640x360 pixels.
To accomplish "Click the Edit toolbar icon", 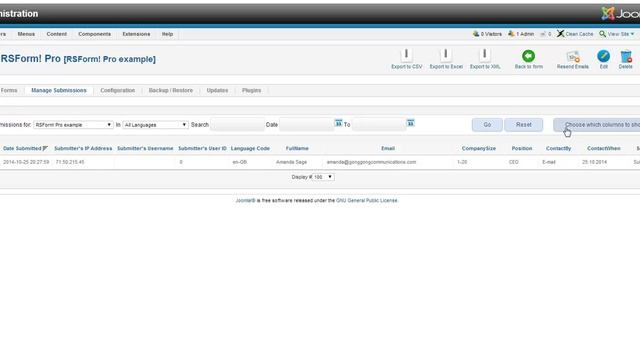I will [603, 56].
